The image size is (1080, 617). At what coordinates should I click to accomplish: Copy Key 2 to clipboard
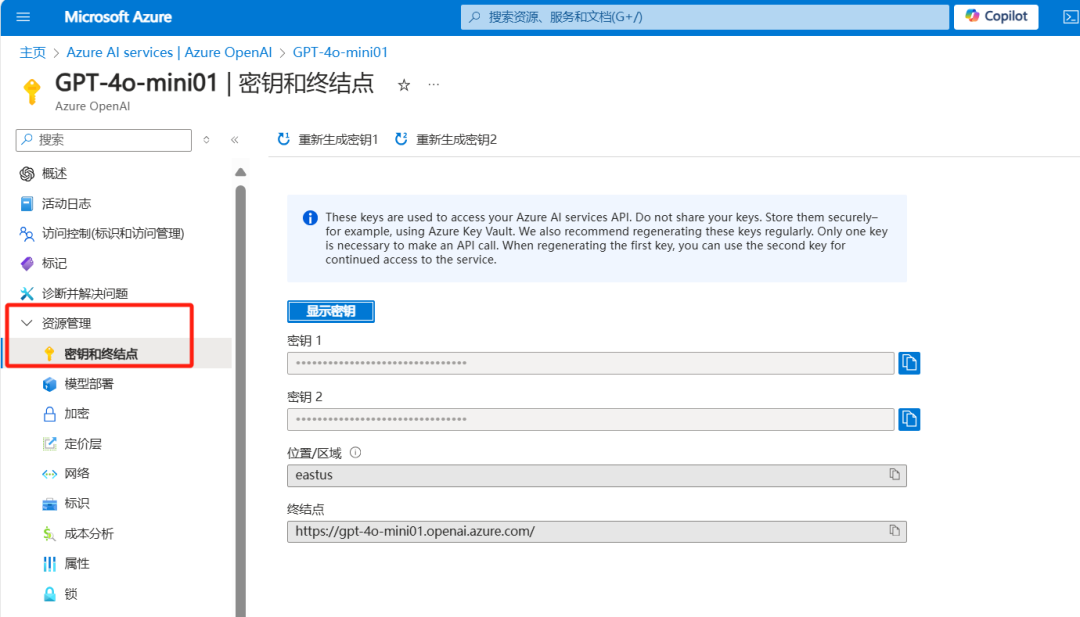(x=909, y=419)
